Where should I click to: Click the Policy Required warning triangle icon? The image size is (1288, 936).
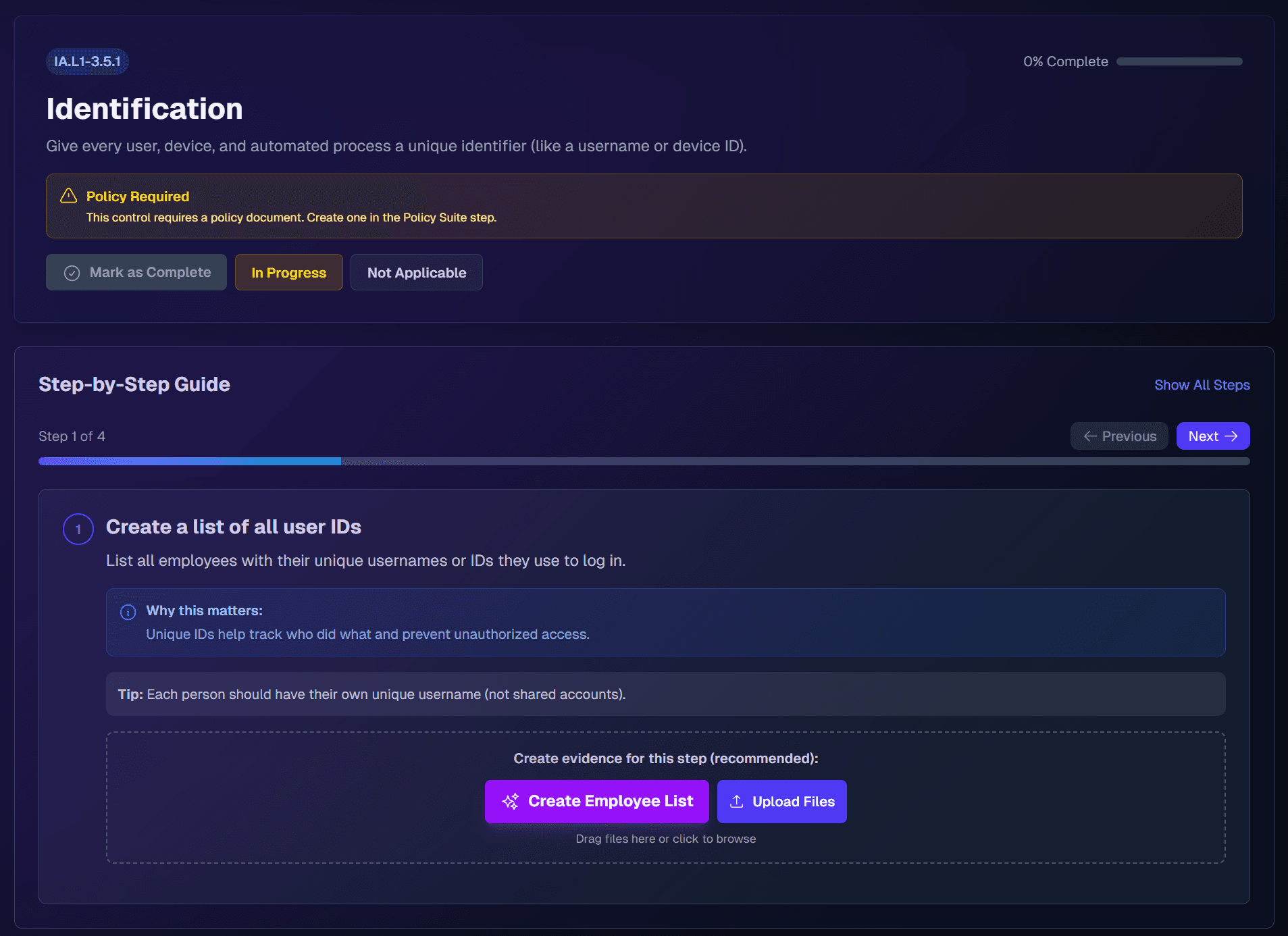click(68, 196)
